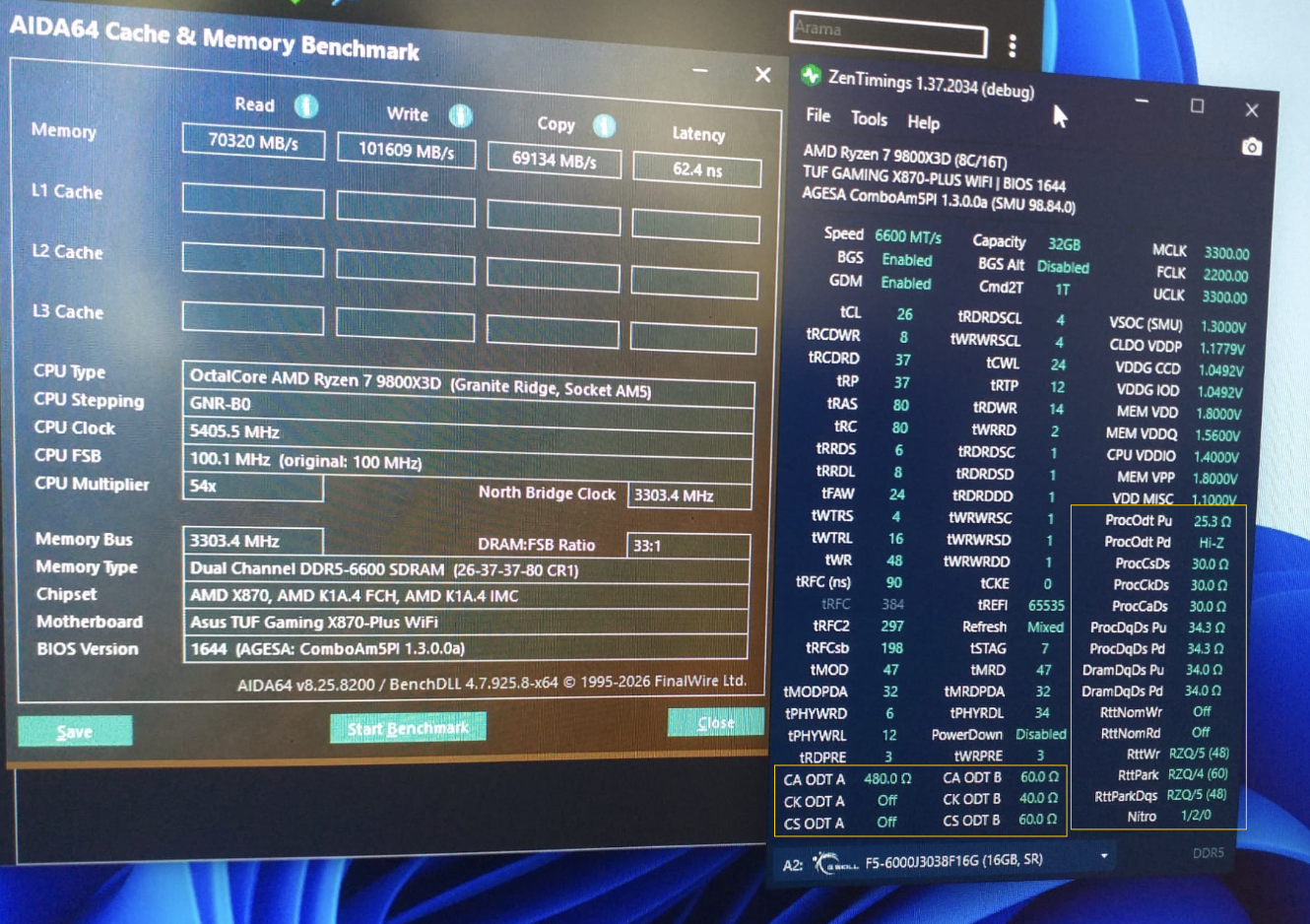This screenshot has height=924, width=1310.
Task: Click the Write info icon in AIDA64
Action: [460, 116]
